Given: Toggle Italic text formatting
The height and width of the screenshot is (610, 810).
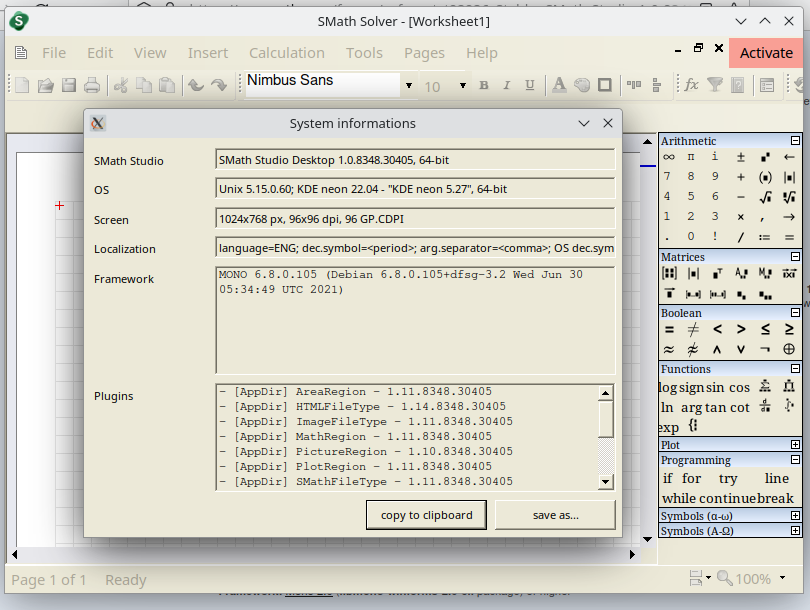Looking at the screenshot, I should [507, 86].
